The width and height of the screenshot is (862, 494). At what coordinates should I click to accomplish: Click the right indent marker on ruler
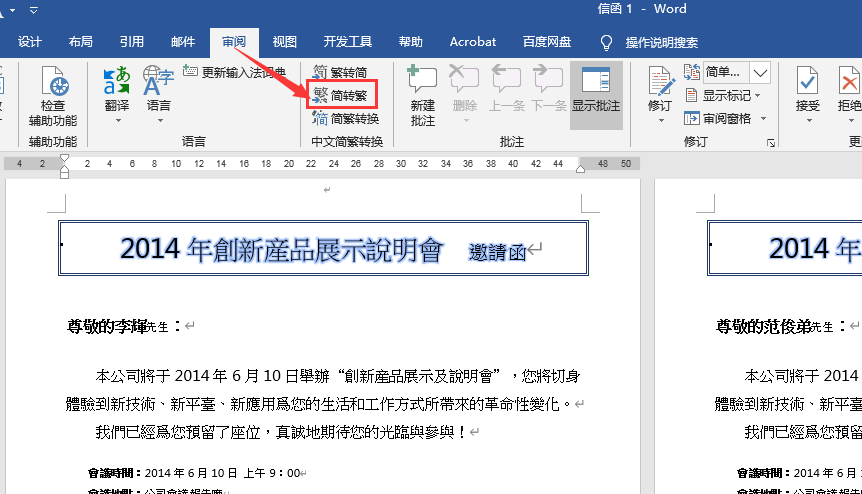581,169
